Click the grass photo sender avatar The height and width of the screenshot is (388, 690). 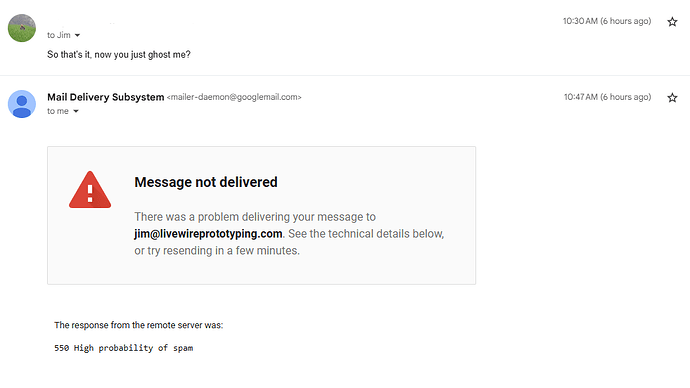click(x=22, y=28)
